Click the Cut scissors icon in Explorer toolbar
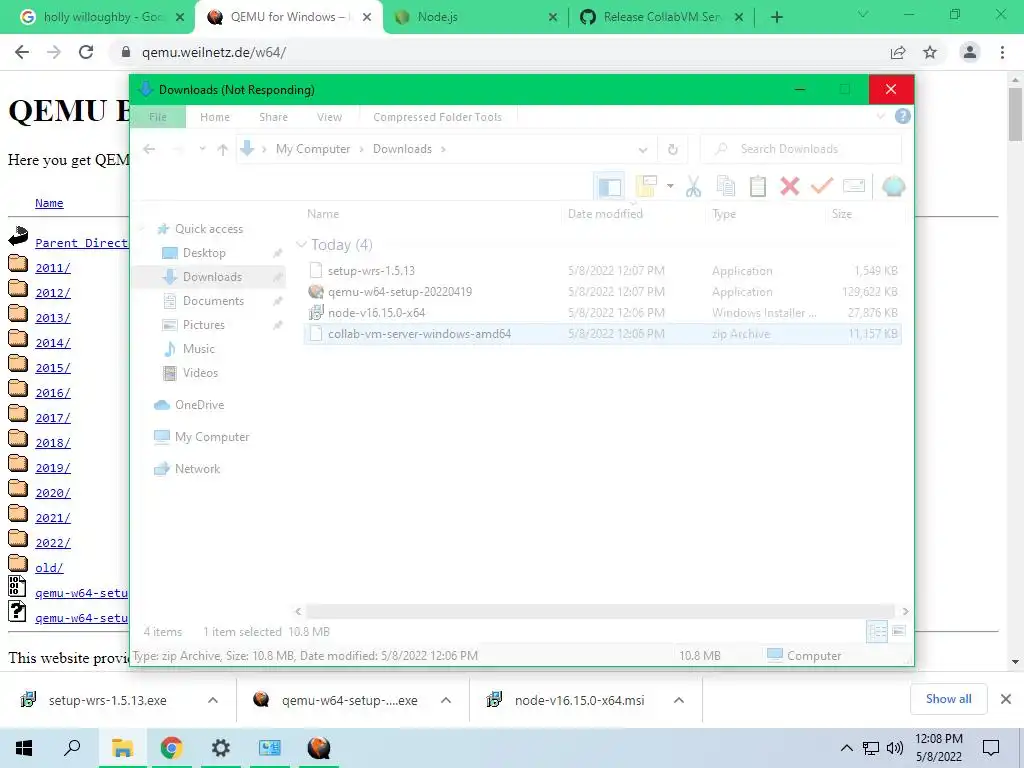This screenshot has height=768, width=1024. [693, 187]
